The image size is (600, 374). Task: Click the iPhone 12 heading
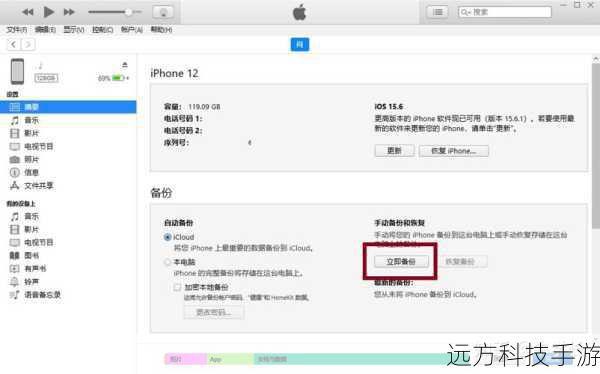click(174, 73)
